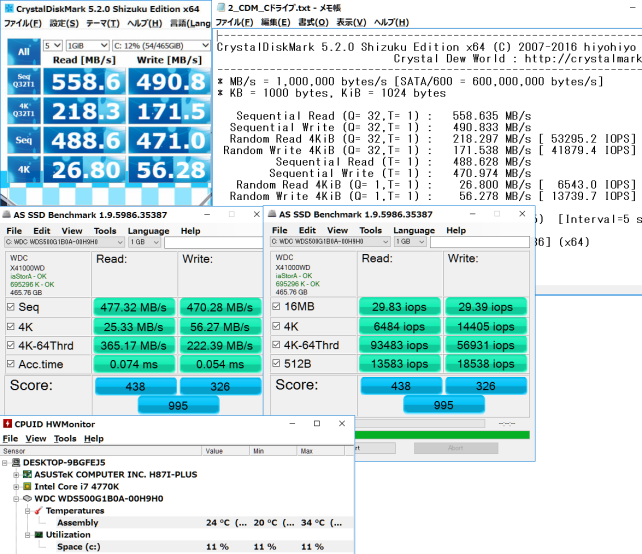The height and width of the screenshot is (554, 642).
Task: Collapse the Utilization tree node
Action: pyautogui.click(x=27, y=535)
